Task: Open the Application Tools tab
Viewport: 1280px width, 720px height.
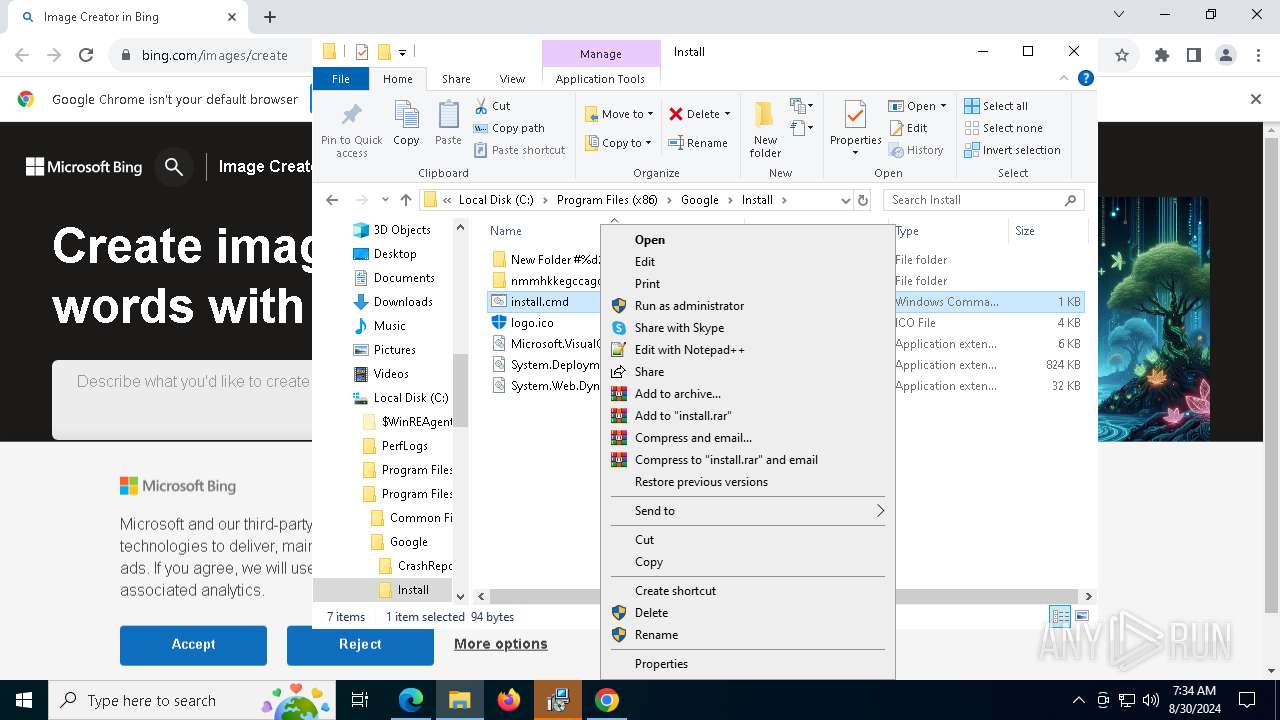Action: tap(600, 79)
